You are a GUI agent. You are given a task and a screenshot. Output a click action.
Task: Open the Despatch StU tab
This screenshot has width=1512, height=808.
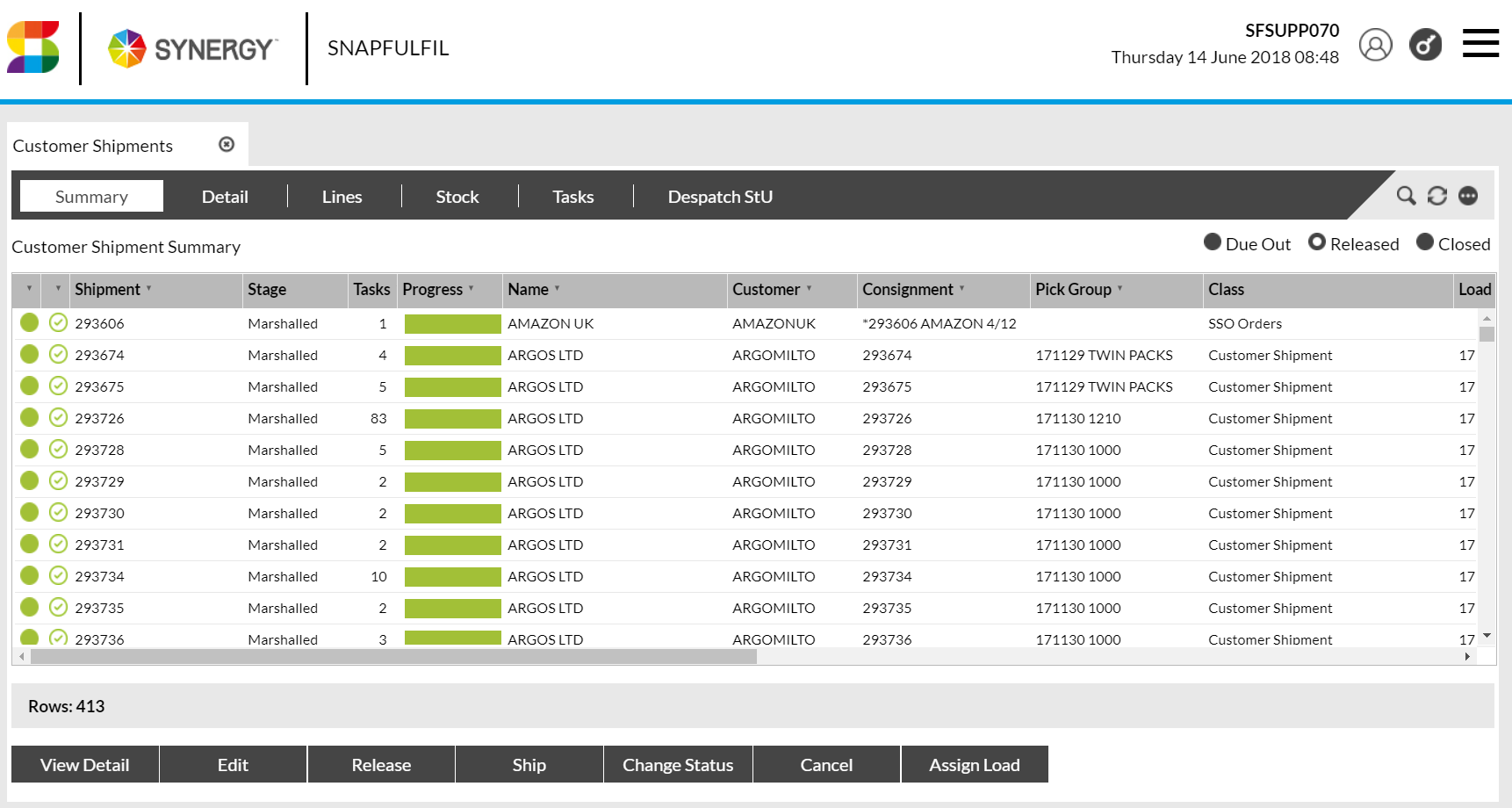719,196
